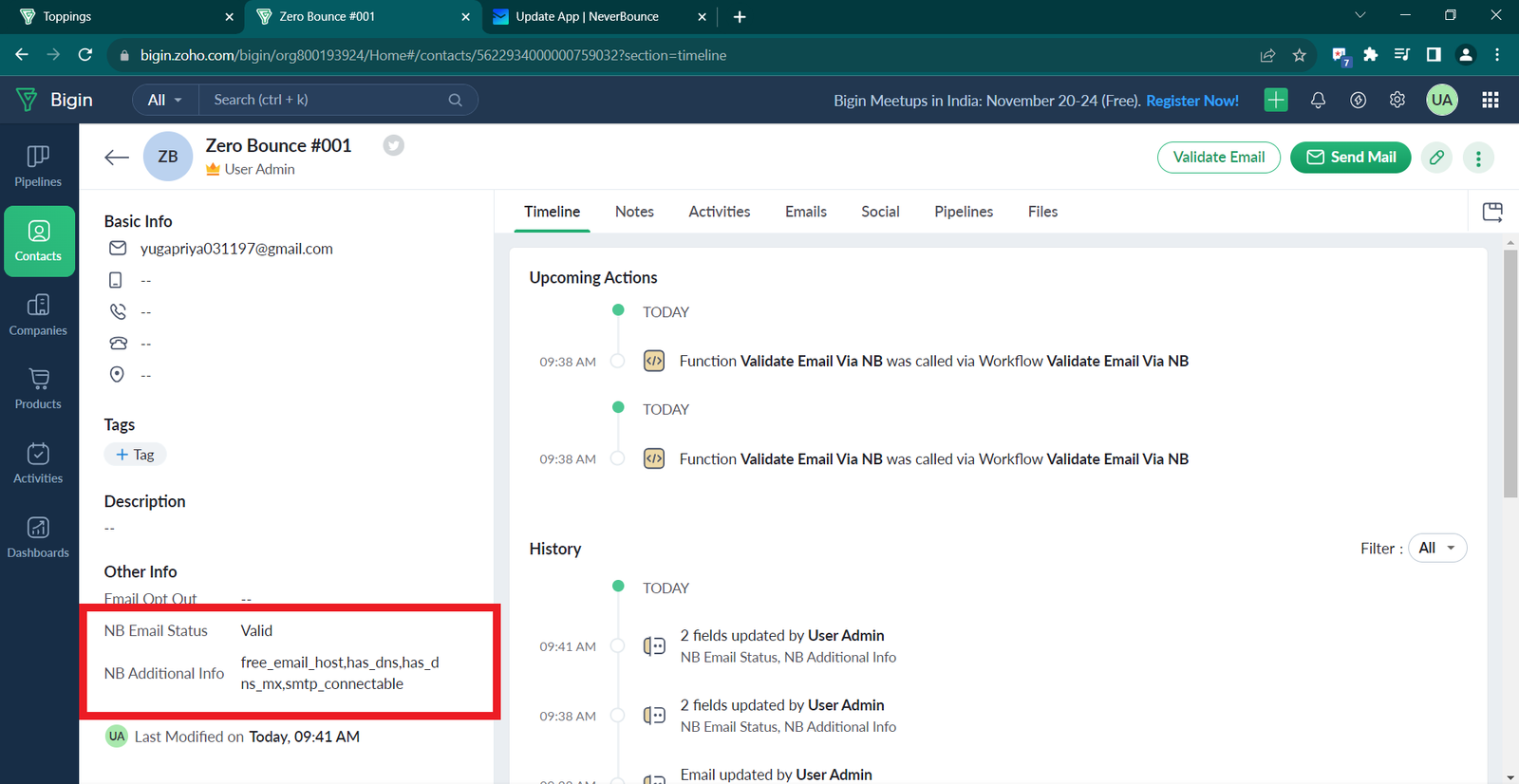1519x784 pixels.
Task: Click the second Validate Email Via NB function entry
Action: click(934, 458)
